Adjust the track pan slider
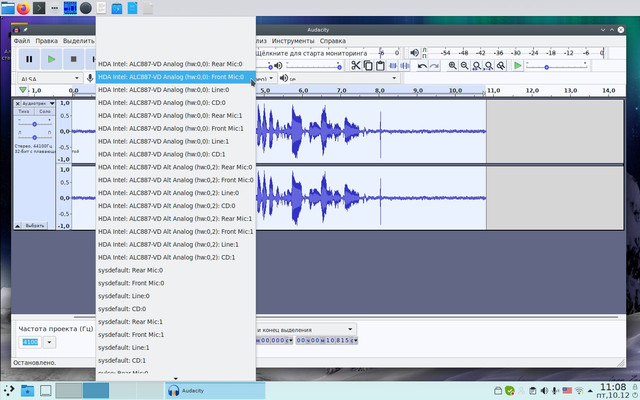Screen dimensions: 640x400 (35, 137)
